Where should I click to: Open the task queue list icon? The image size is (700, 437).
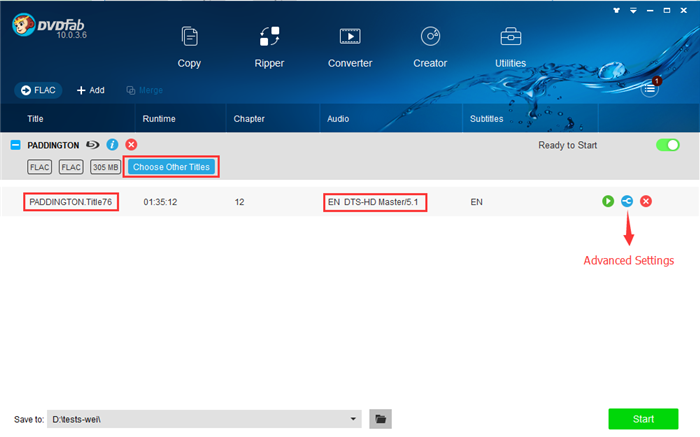650,89
